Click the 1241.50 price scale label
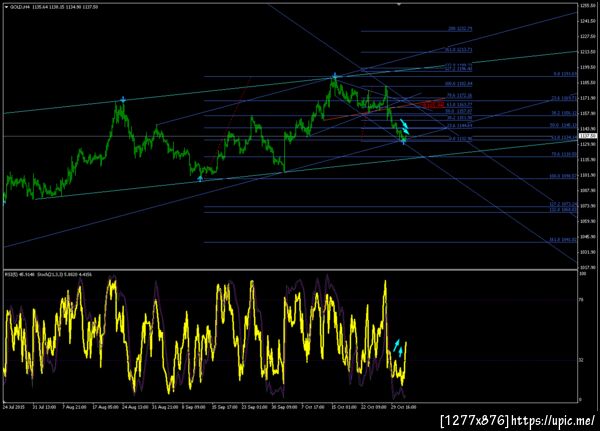Viewport: 600px width, 431px height. [588, 21]
